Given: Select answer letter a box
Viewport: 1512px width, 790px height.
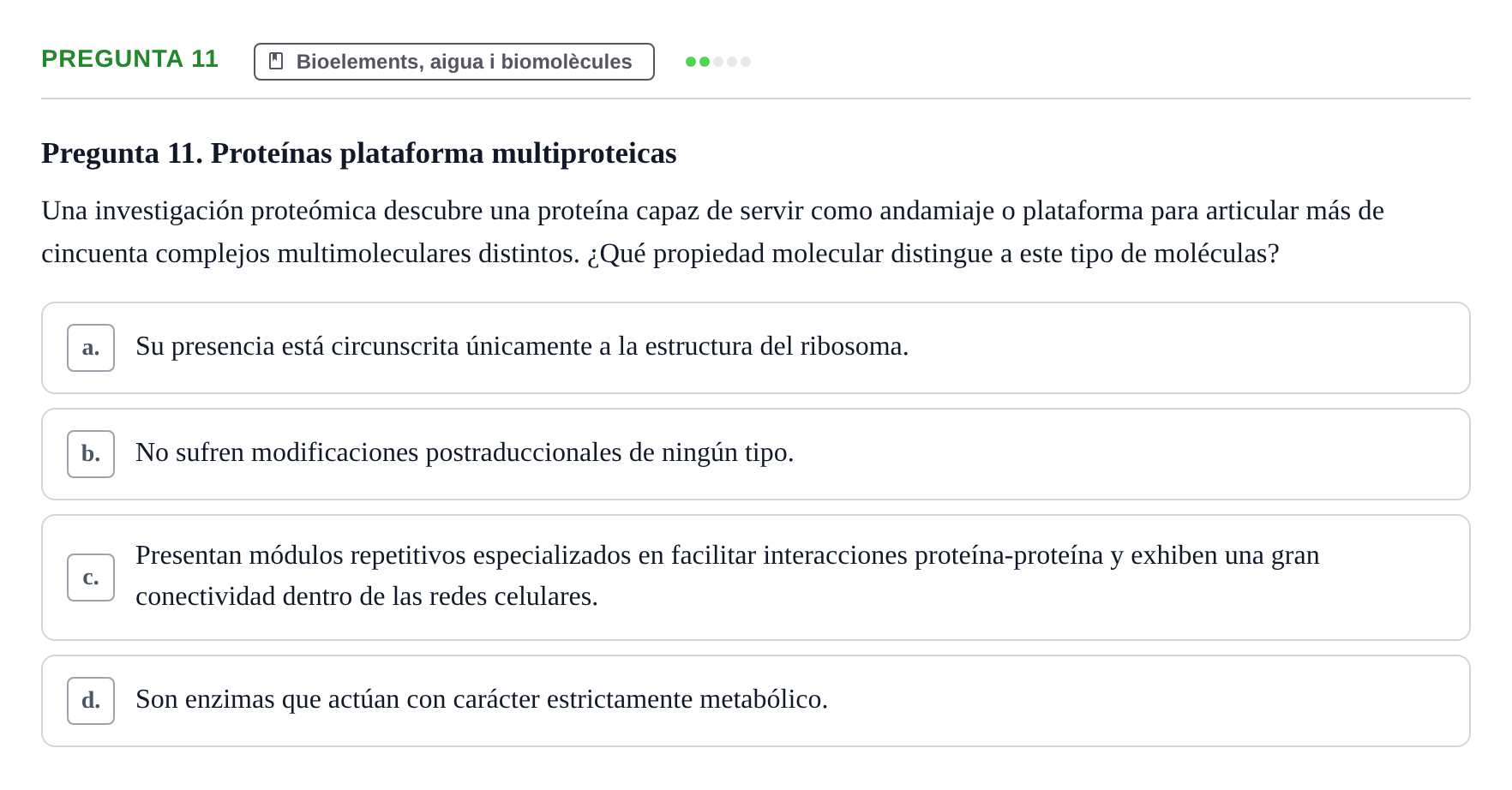Looking at the screenshot, I should (91, 348).
